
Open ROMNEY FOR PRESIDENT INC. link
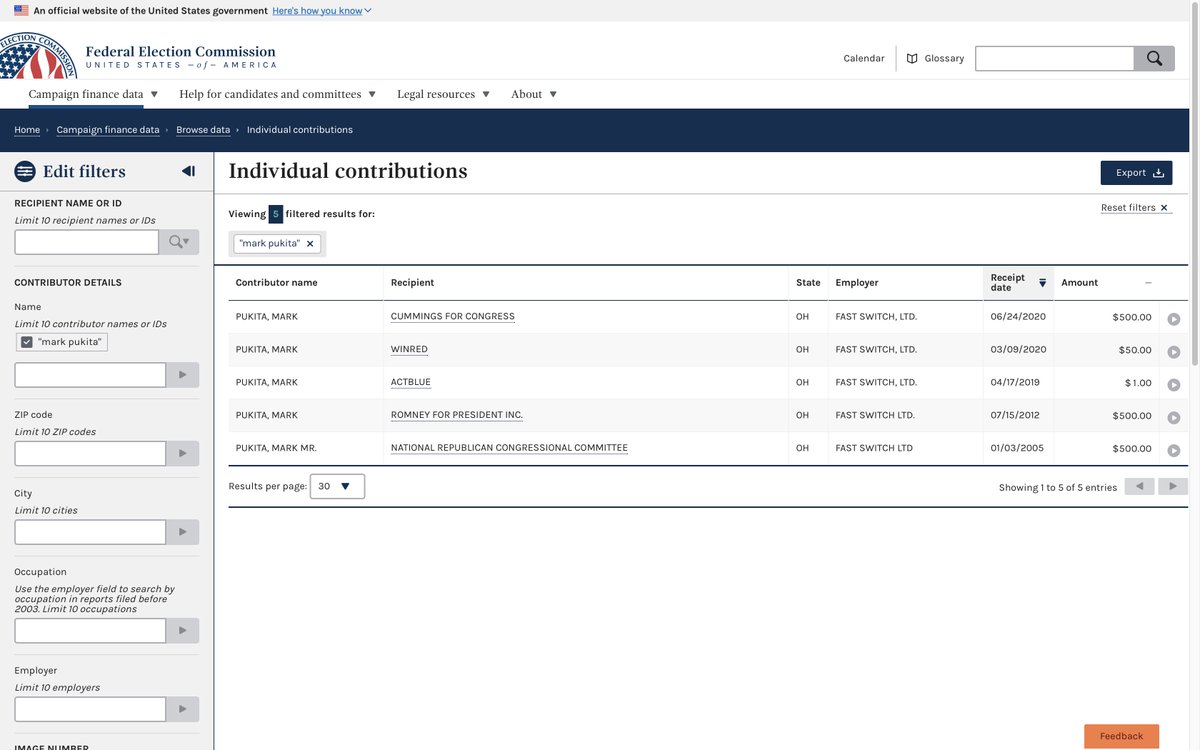[457, 415]
